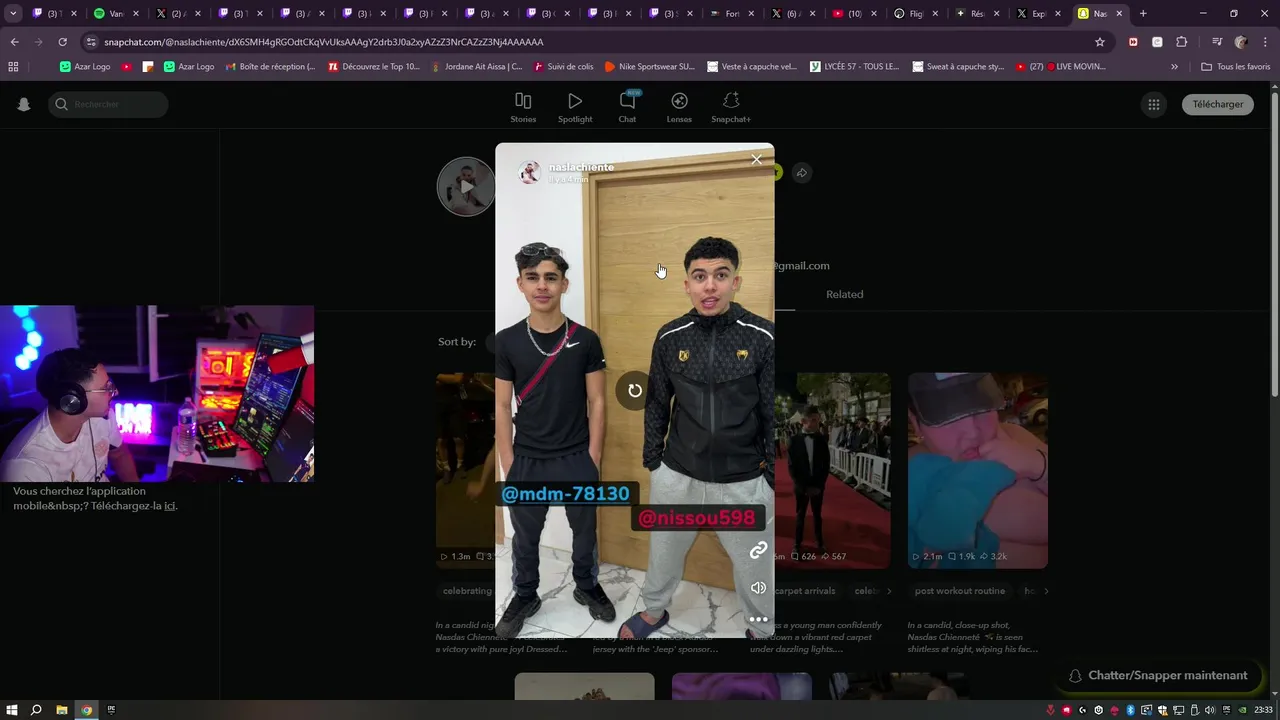Open the Chat section

627,108
